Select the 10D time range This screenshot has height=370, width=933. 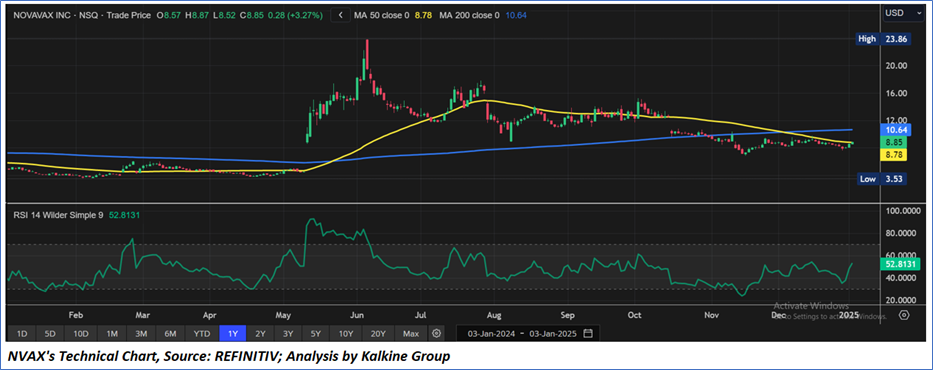tap(81, 333)
